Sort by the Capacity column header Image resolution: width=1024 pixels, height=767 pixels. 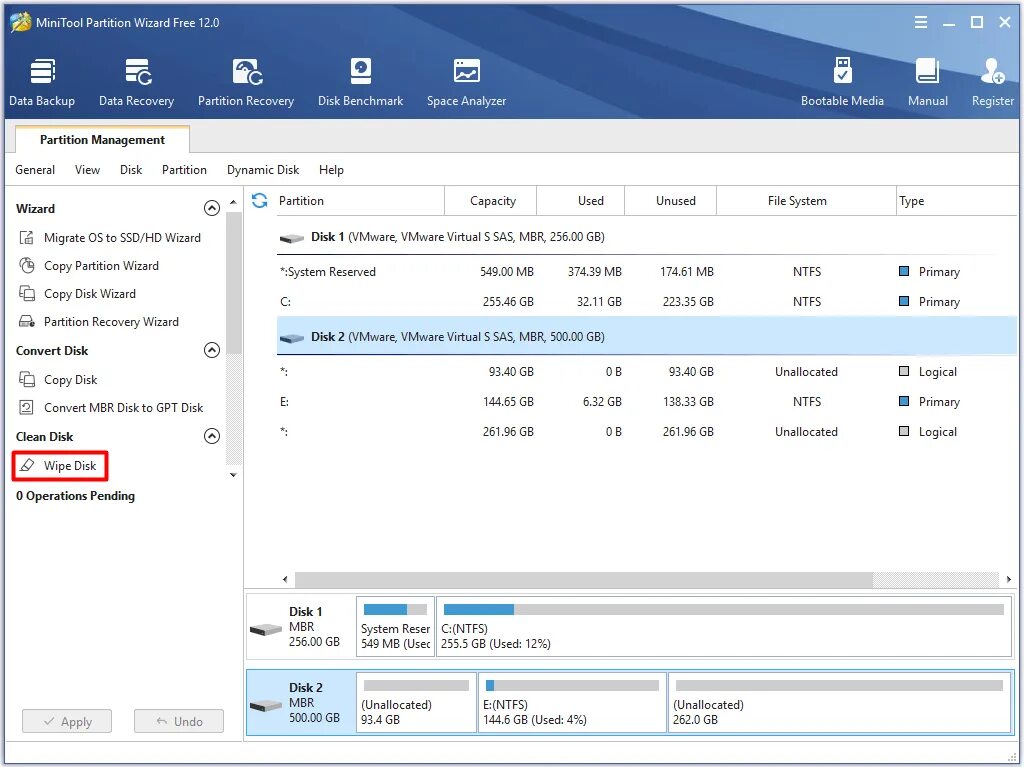pos(490,201)
